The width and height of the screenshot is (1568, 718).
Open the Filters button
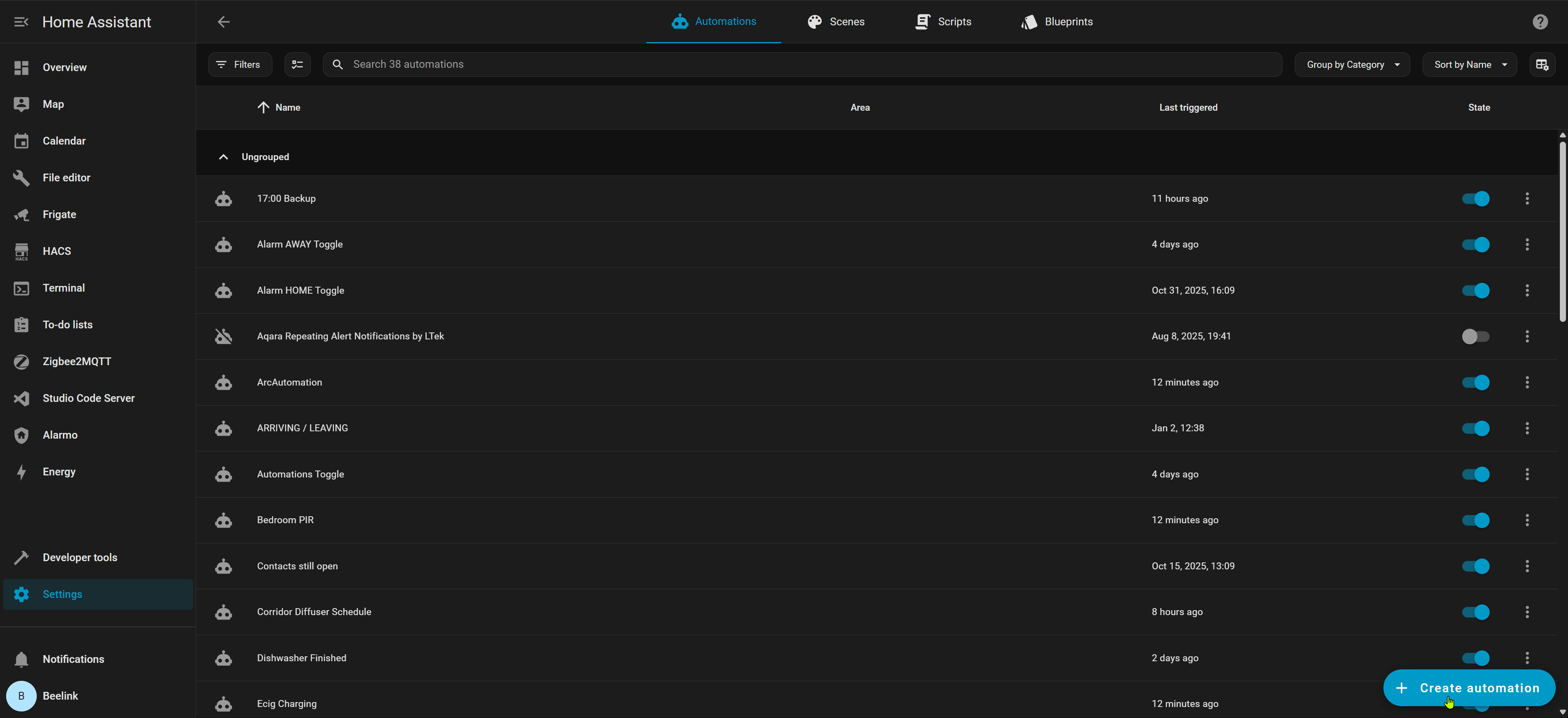pyautogui.click(x=239, y=65)
